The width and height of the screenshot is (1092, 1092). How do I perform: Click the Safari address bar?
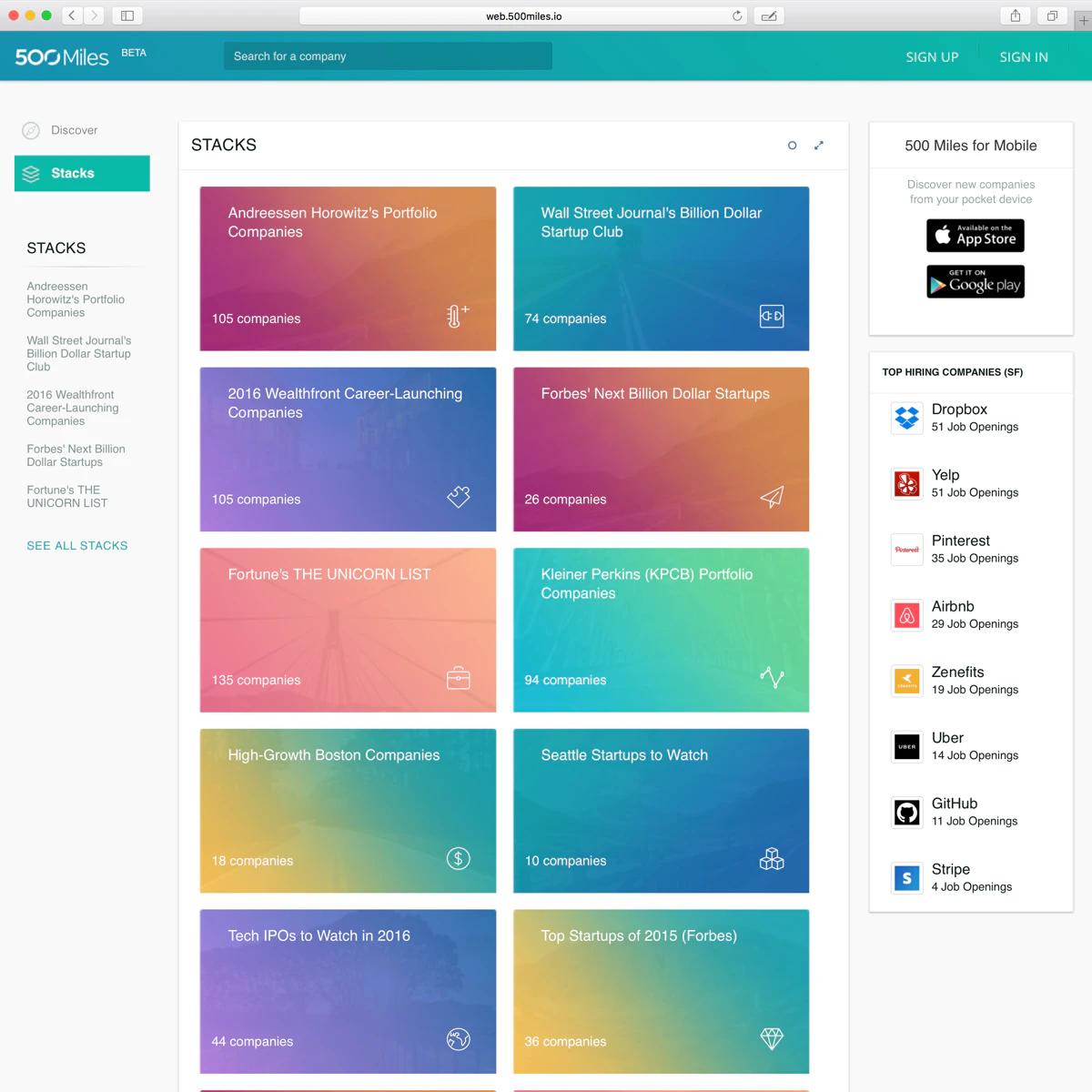pyautogui.click(x=523, y=15)
